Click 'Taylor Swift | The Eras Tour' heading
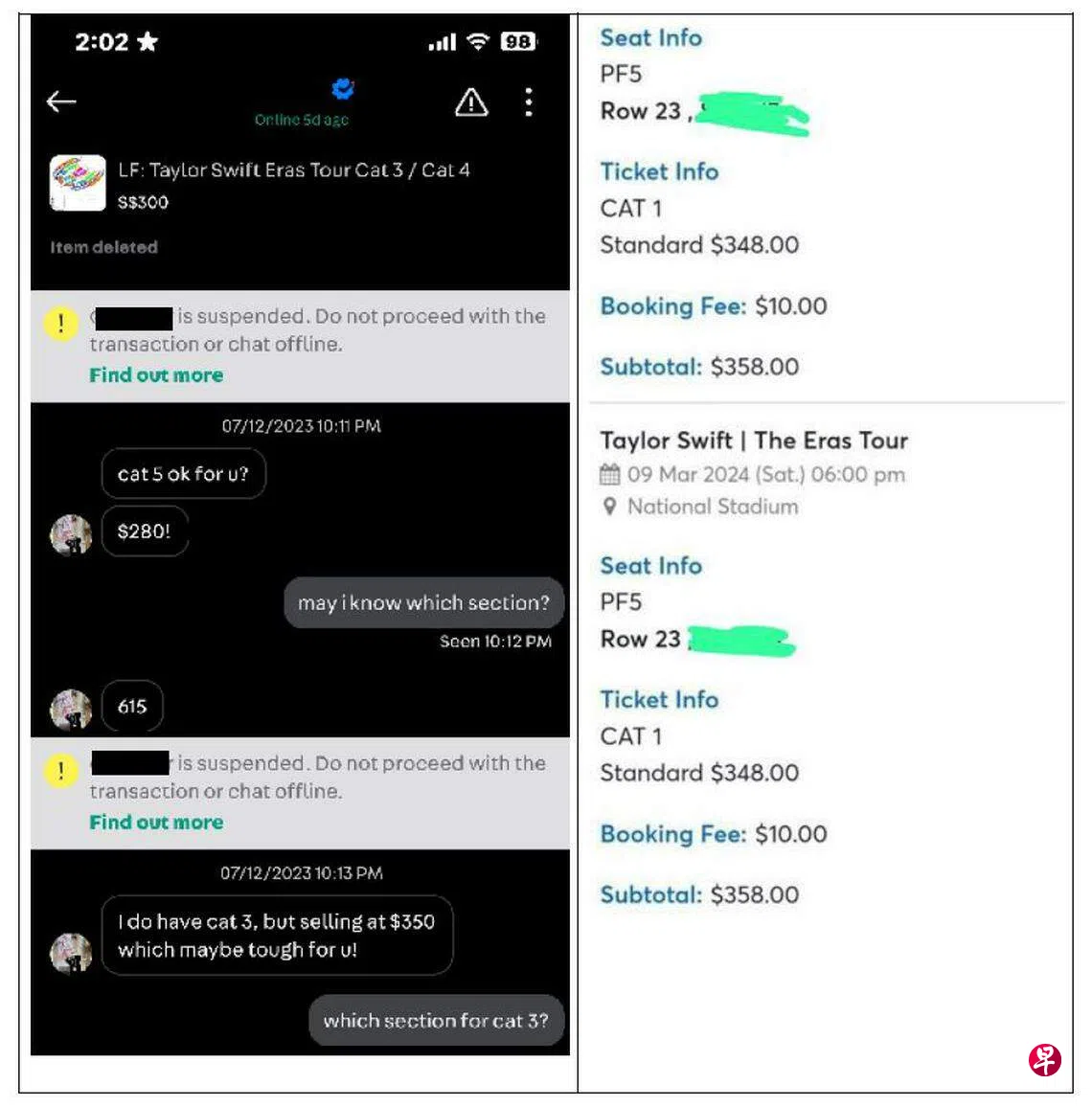 (754, 441)
